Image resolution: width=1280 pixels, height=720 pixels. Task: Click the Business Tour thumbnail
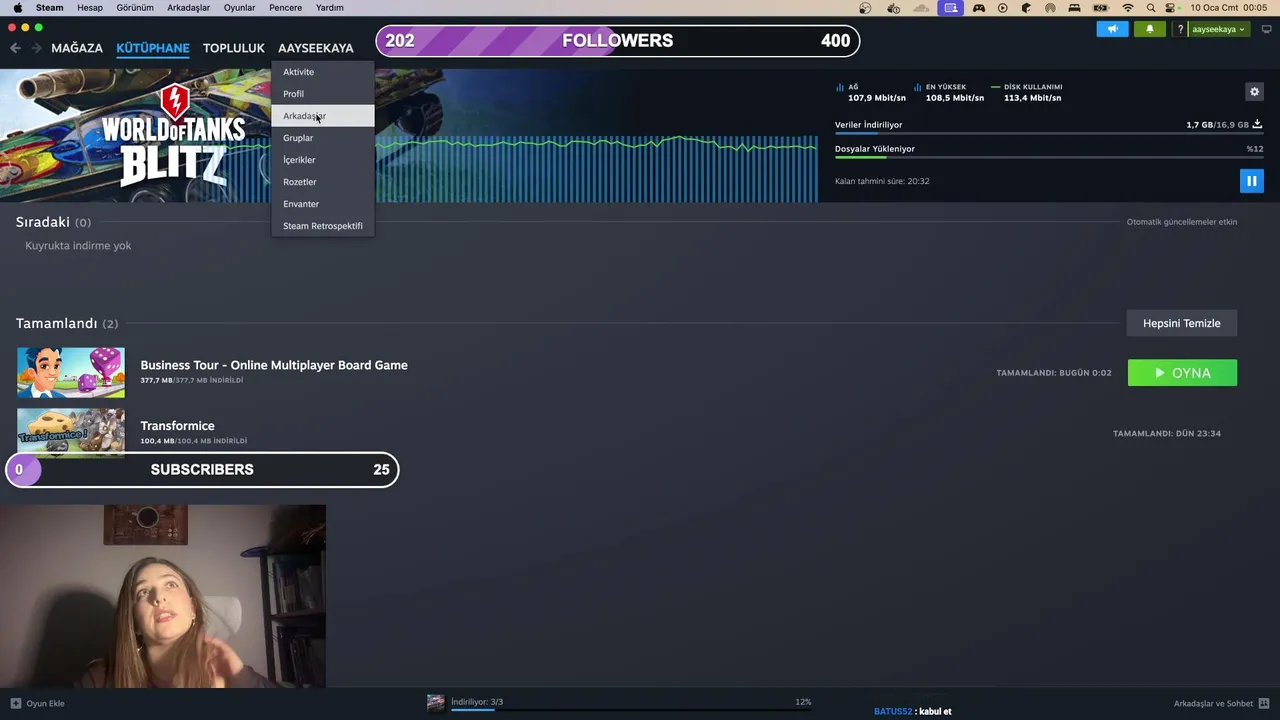(x=71, y=373)
